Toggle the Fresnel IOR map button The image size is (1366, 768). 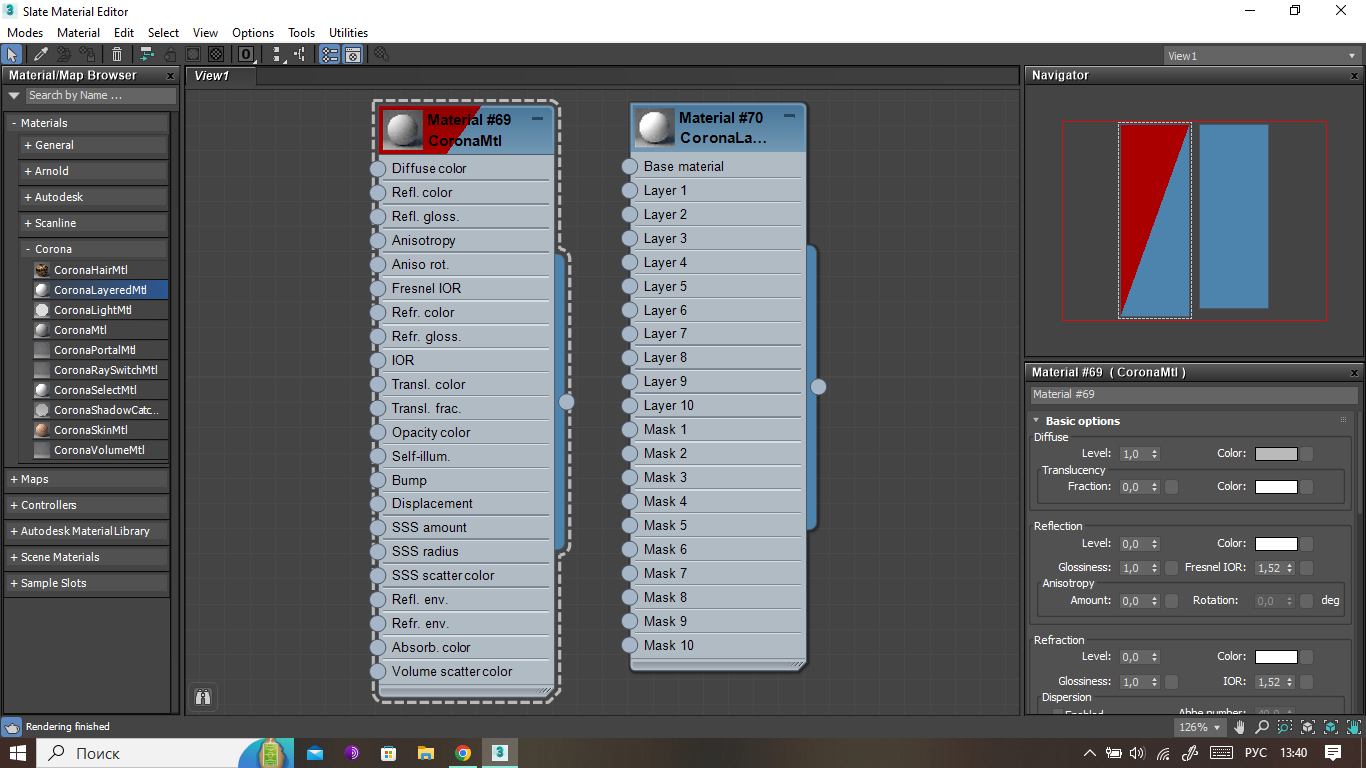[x=1307, y=568]
